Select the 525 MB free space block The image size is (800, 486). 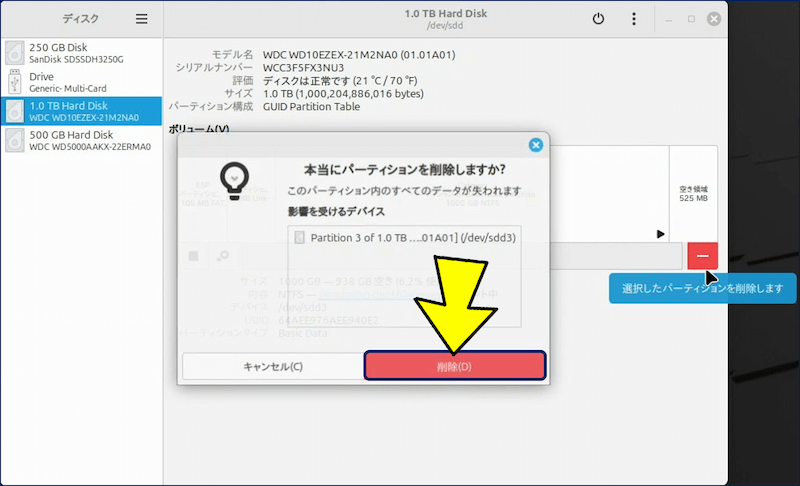pyautogui.click(x=693, y=192)
